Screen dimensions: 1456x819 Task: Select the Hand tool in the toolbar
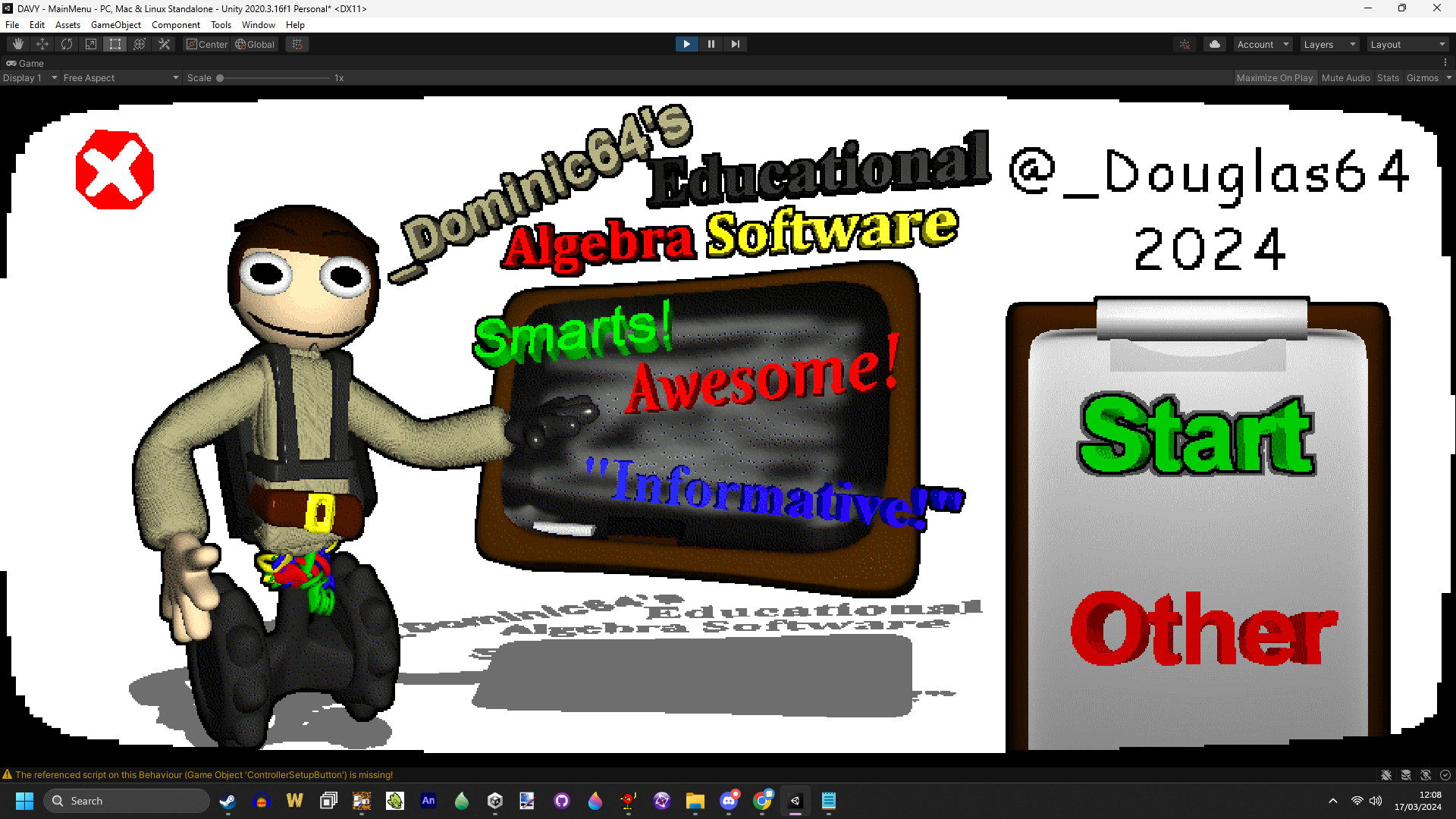[x=17, y=44]
